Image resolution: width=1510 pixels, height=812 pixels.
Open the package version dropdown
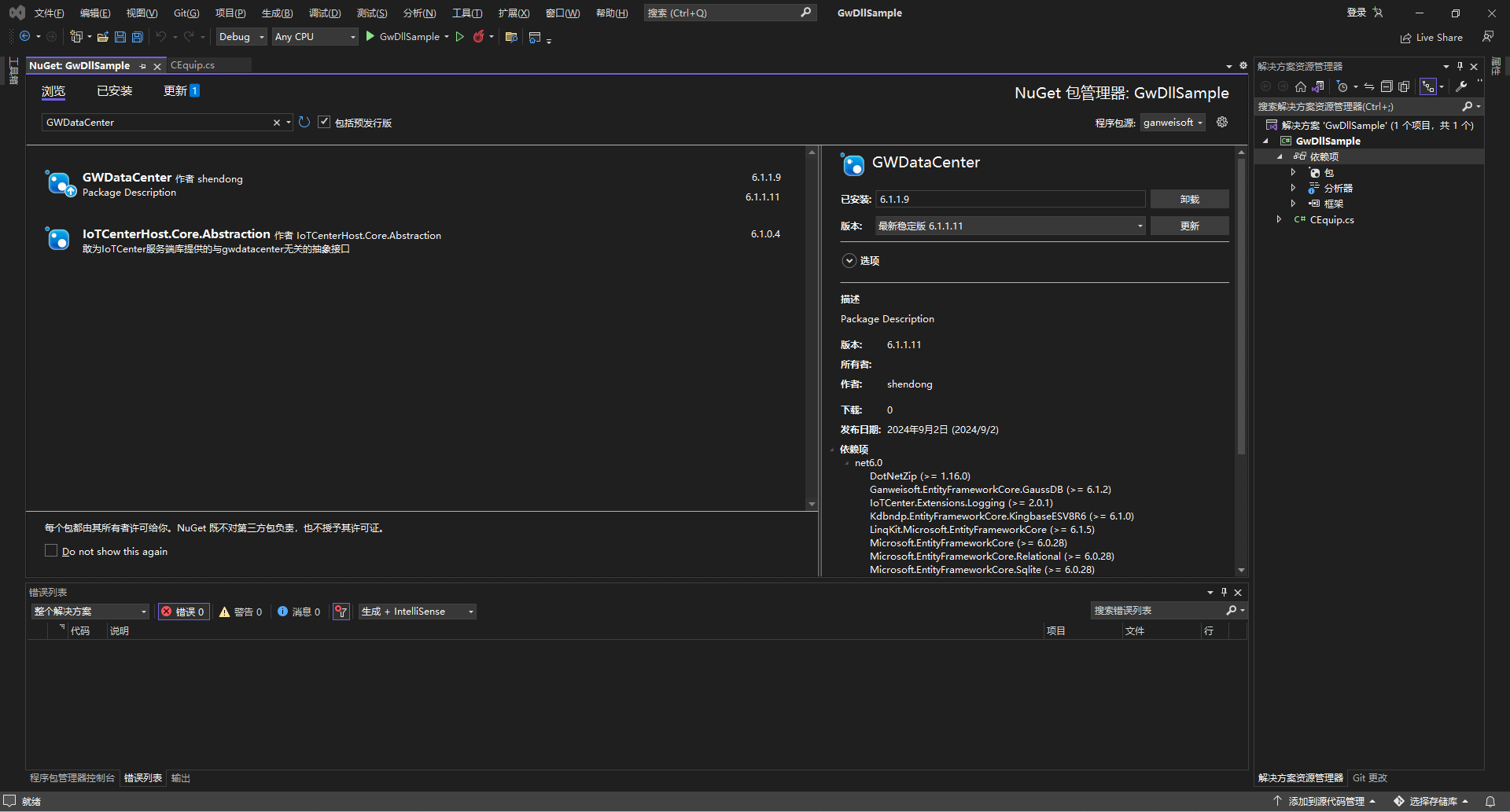coord(1010,226)
